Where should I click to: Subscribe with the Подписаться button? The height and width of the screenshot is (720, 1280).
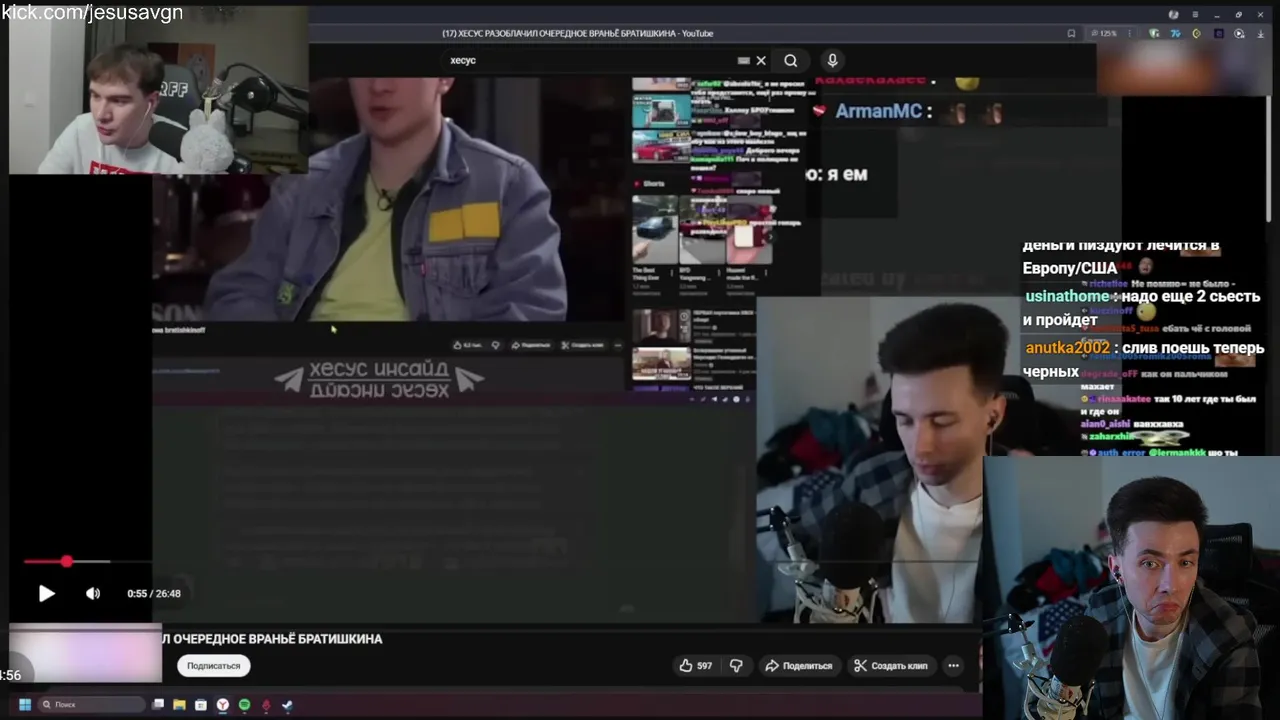pos(213,666)
